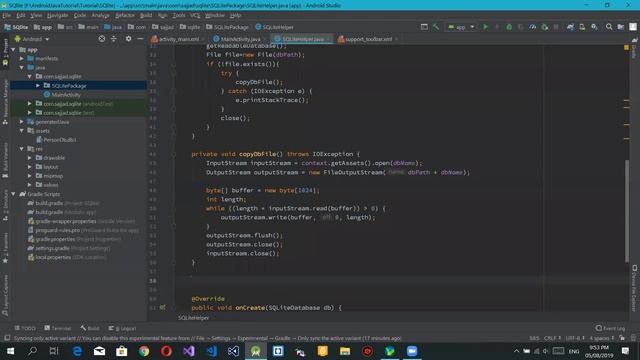This screenshot has width=640, height=360.
Task: Open the Build menu
Action: coord(146,16)
